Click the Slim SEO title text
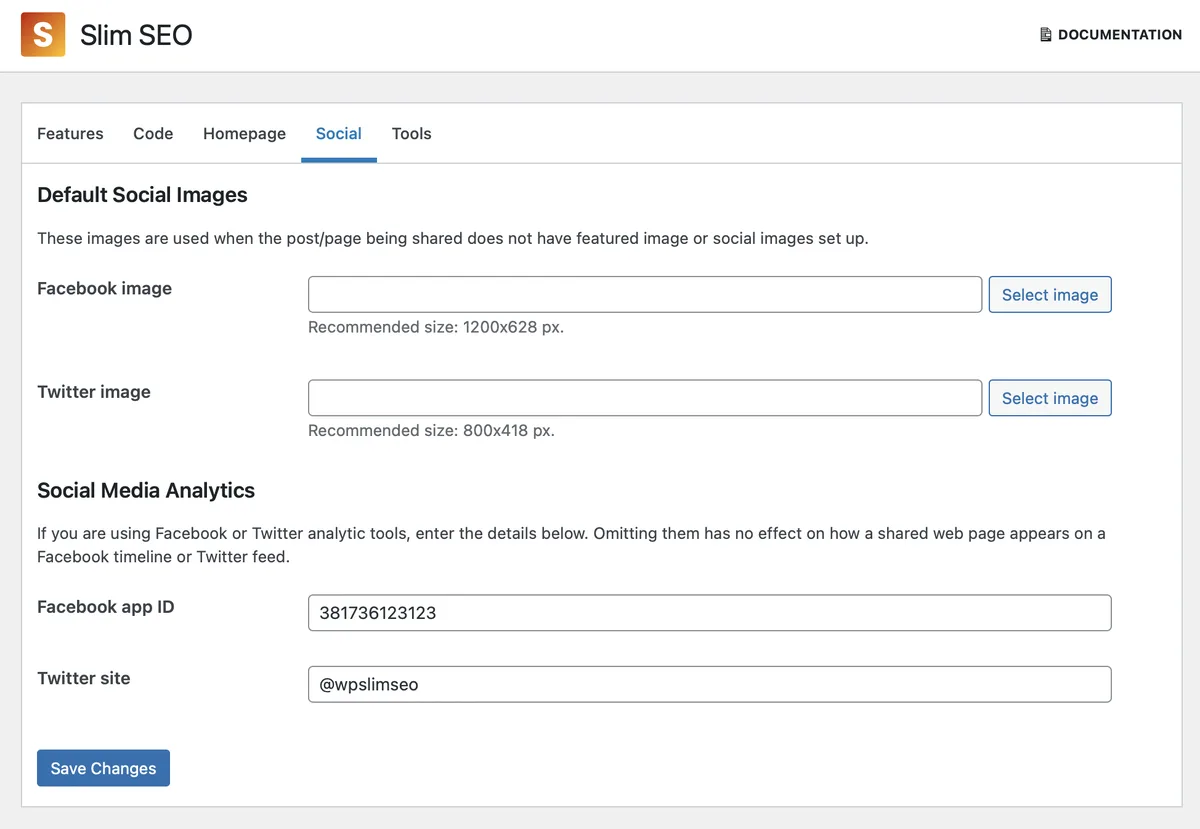 pos(136,35)
